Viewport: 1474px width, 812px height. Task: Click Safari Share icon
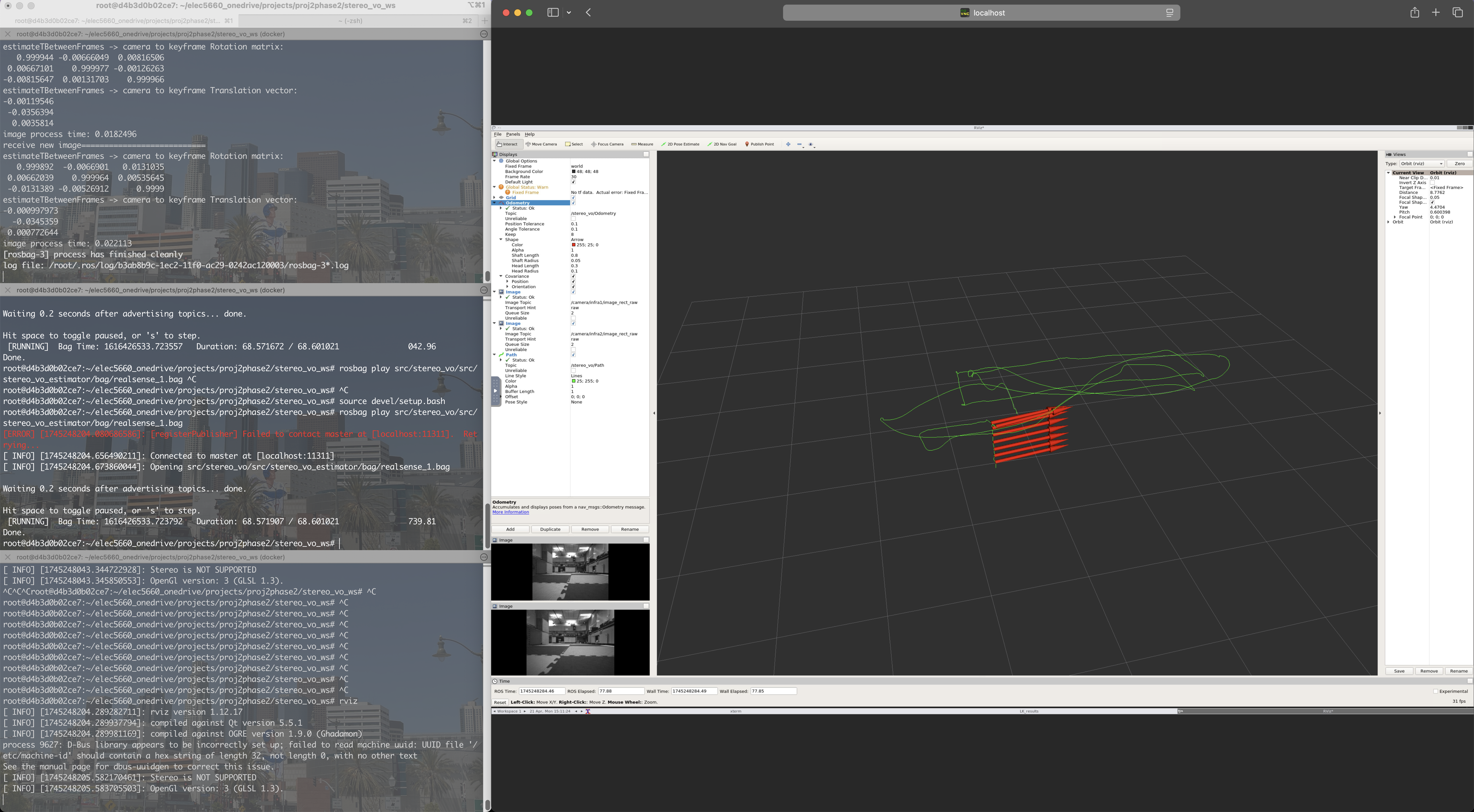click(x=1414, y=13)
